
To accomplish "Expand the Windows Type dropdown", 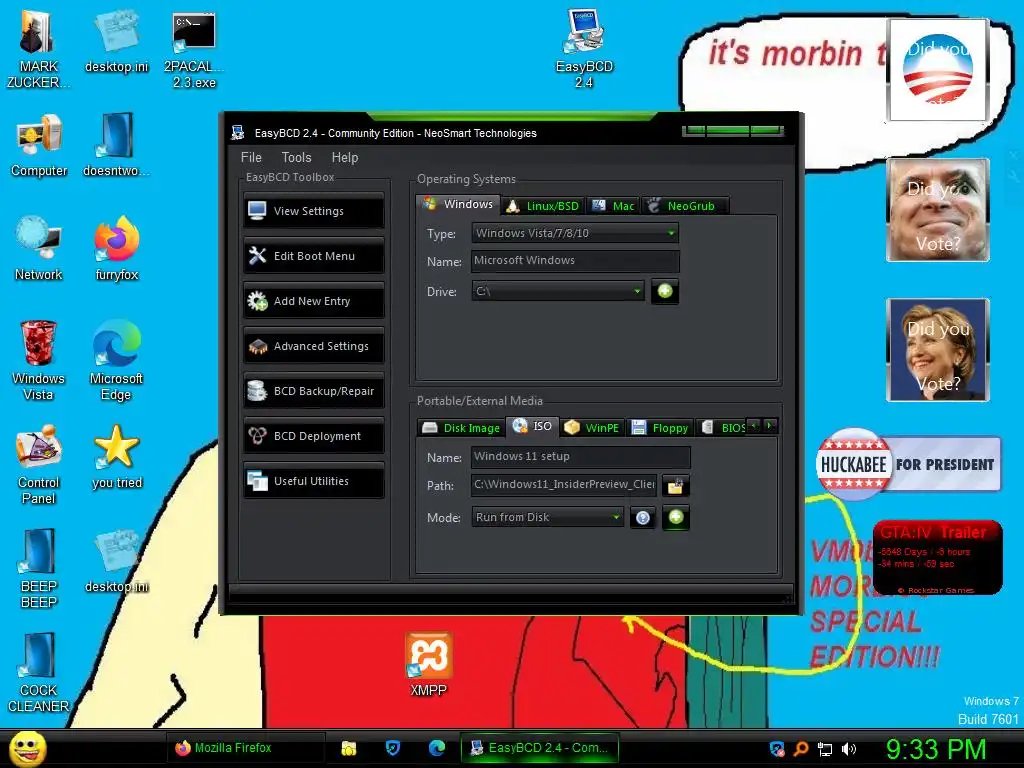I will point(575,233).
